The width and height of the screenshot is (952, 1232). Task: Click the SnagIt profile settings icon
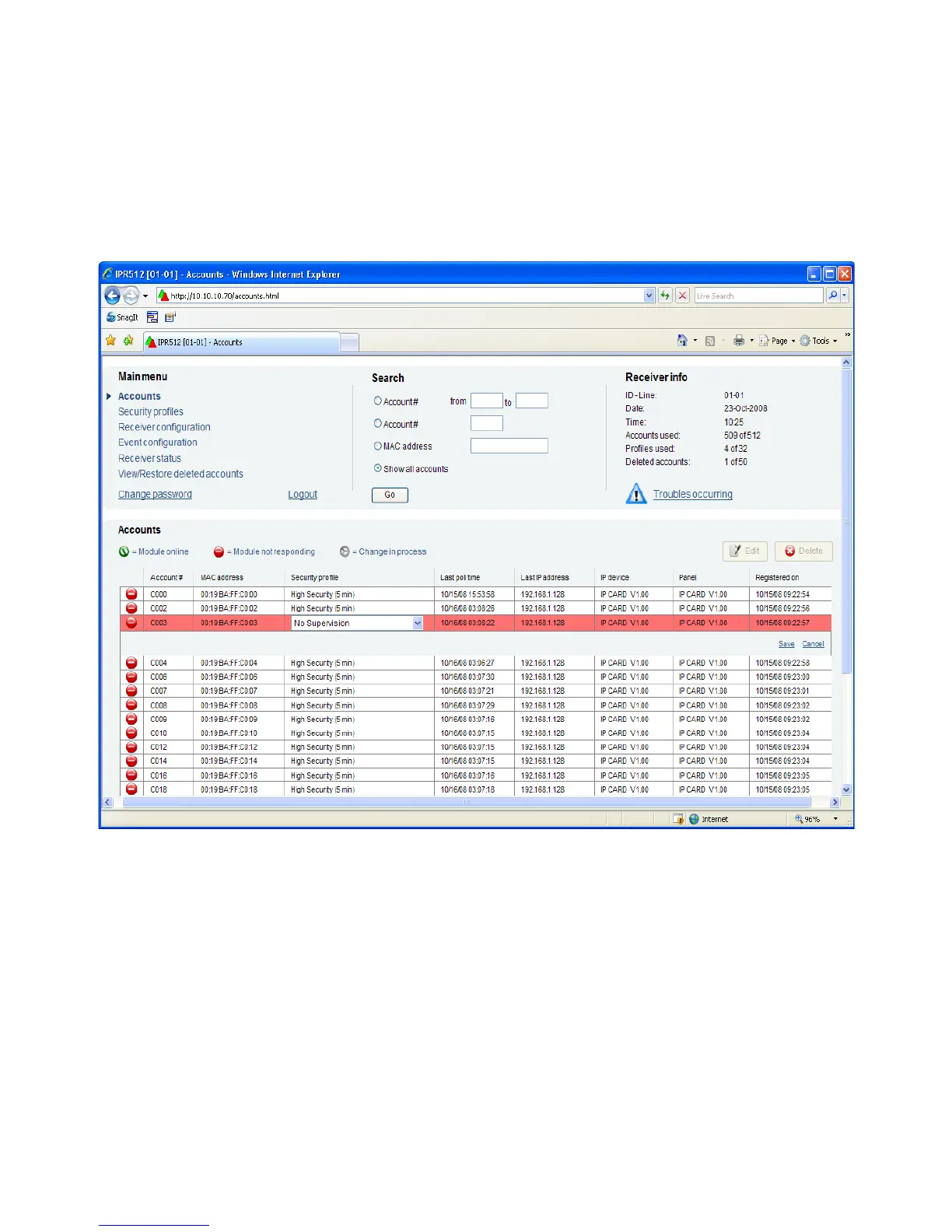tap(170, 317)
